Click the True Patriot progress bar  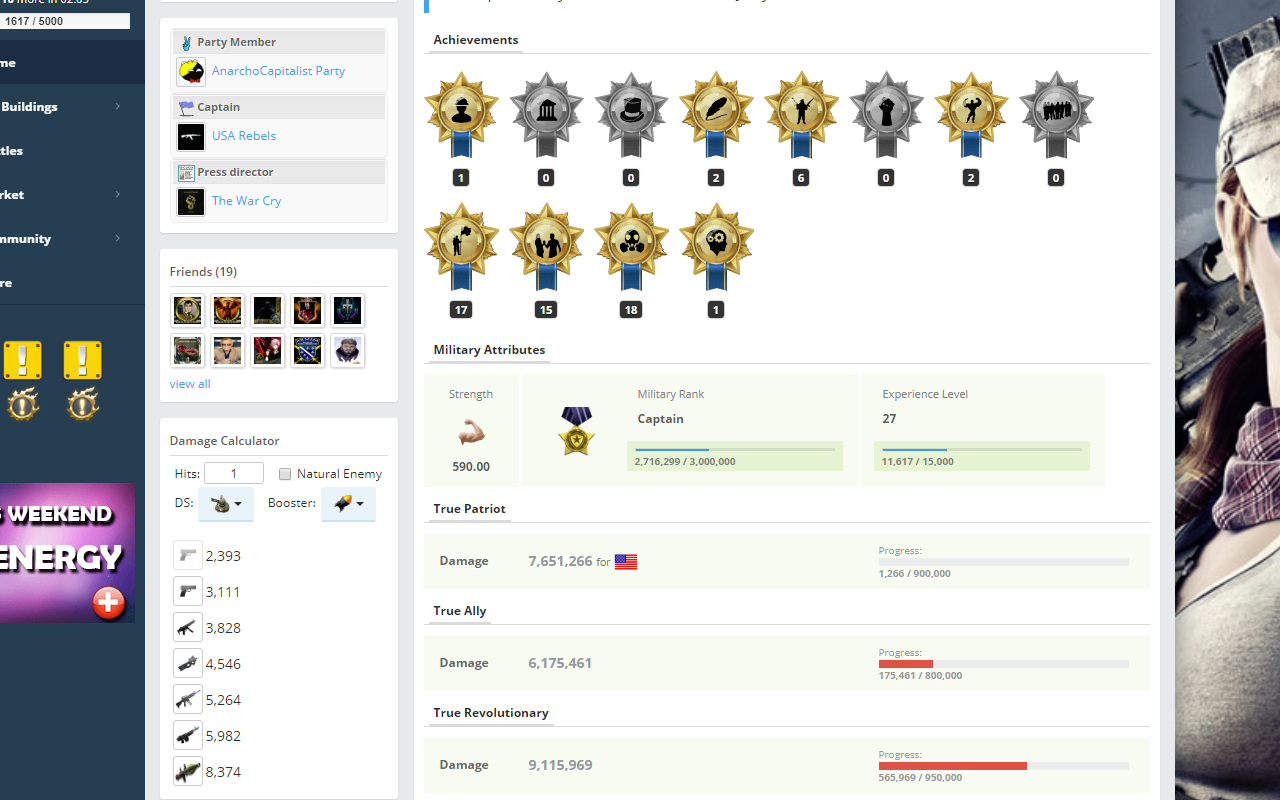1004,562
